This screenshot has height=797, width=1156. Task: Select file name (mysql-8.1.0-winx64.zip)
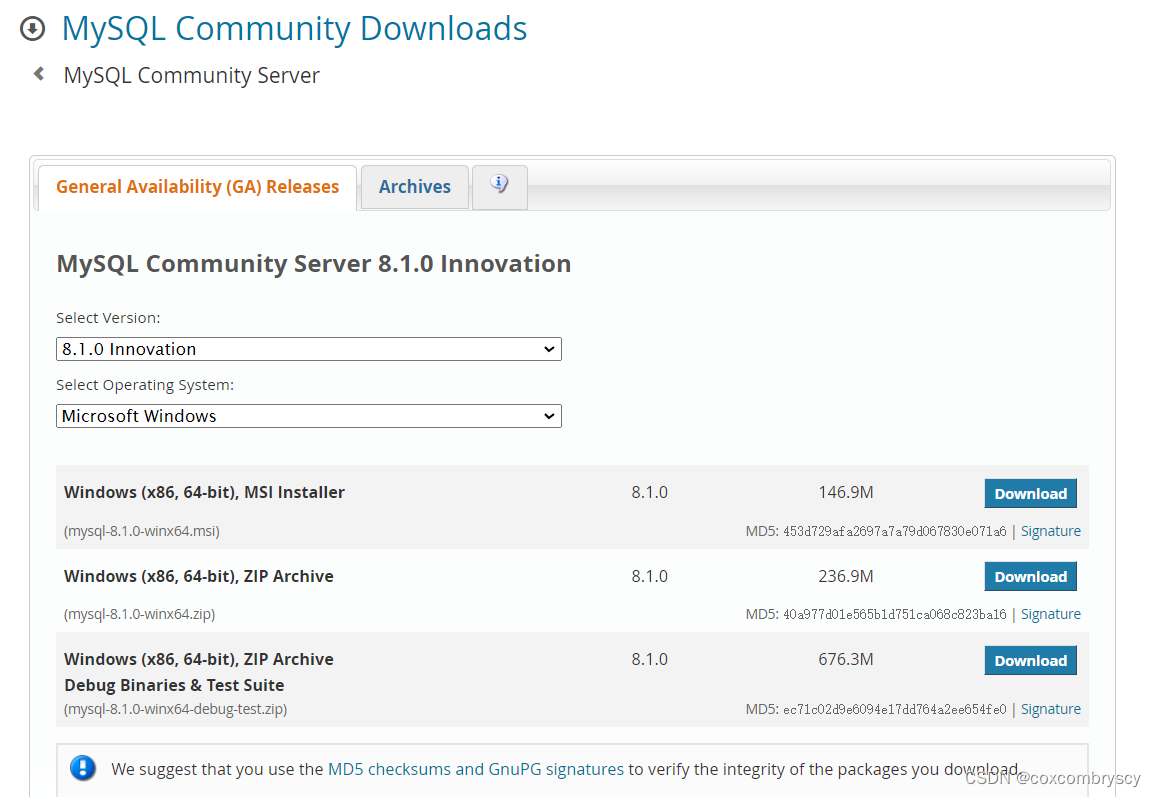[139, 614]
